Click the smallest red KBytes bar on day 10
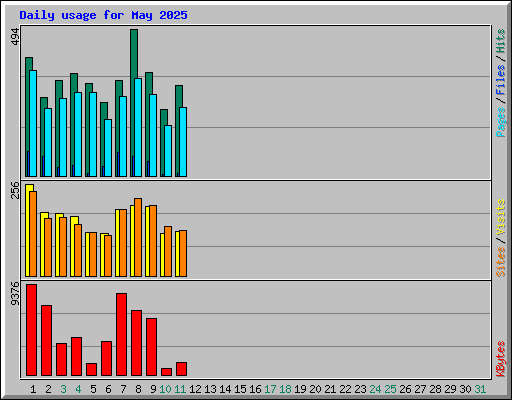 tap(166, 372)
